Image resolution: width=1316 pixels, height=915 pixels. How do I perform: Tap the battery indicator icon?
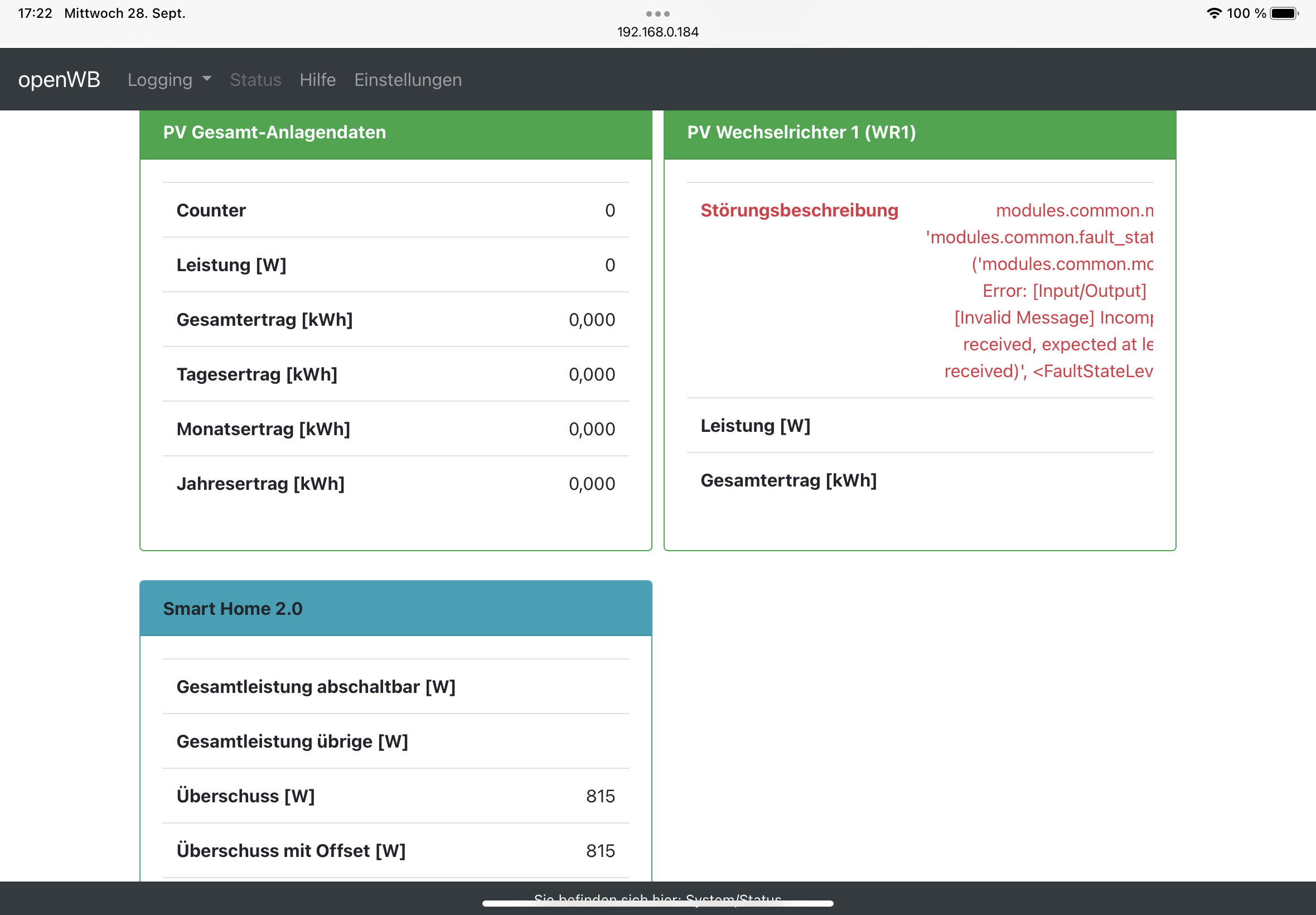coord(1283,13)
